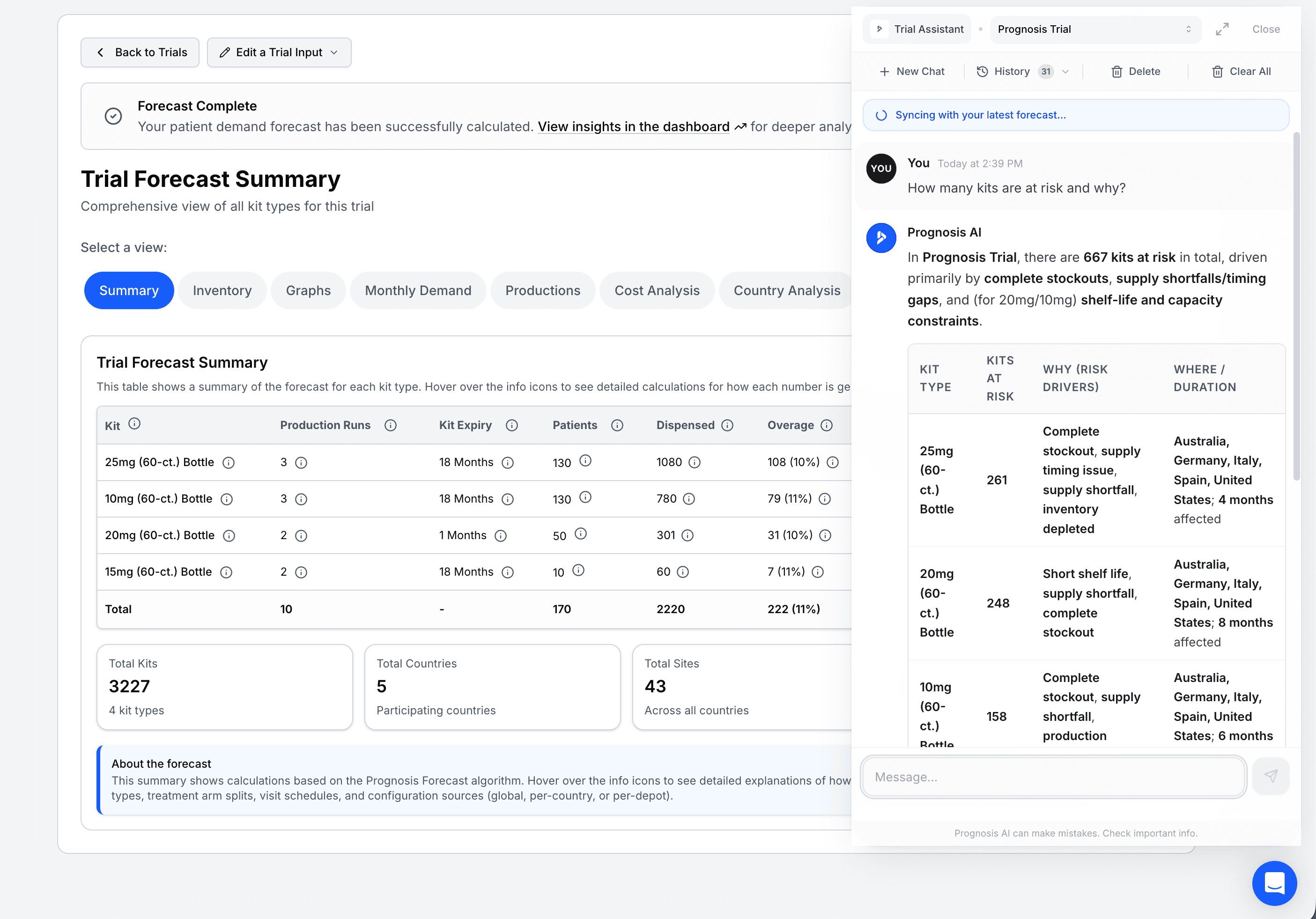Open the Edit a Trial Input dropdown
This screenshot has height=919, width=1316.
(279, 53)
